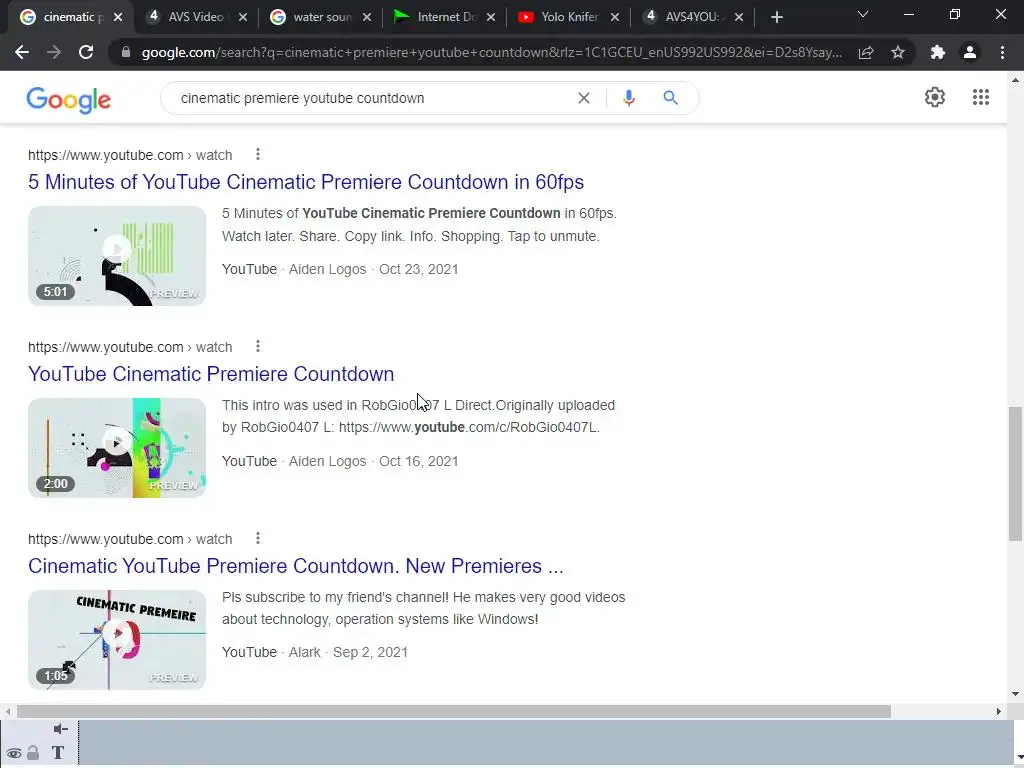This screenshot has height=768, width=1024.
Task: Click the scroll-right arrow on horizontal scrollbar
Action: [x=998, y=711]
